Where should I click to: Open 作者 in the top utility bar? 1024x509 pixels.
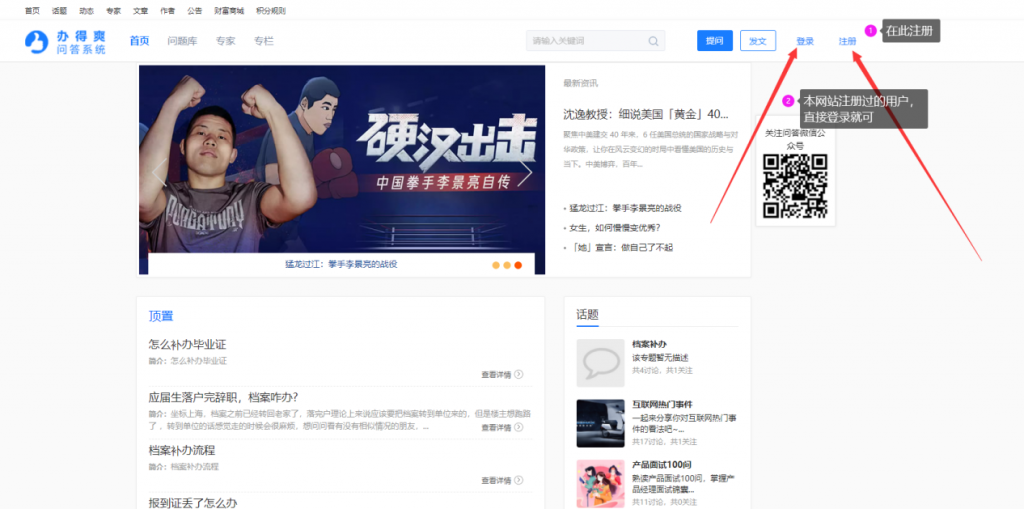coord(167,11)
